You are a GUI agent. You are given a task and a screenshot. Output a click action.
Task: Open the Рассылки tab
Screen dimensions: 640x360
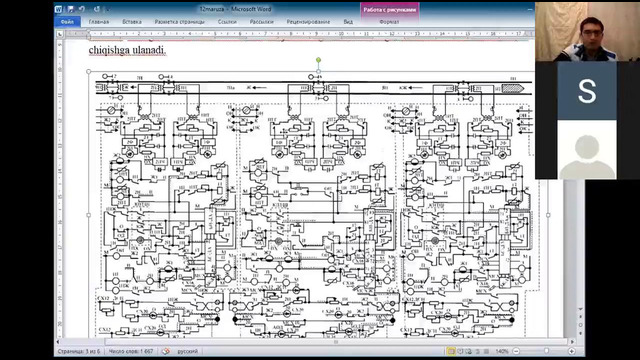(262, 22)
